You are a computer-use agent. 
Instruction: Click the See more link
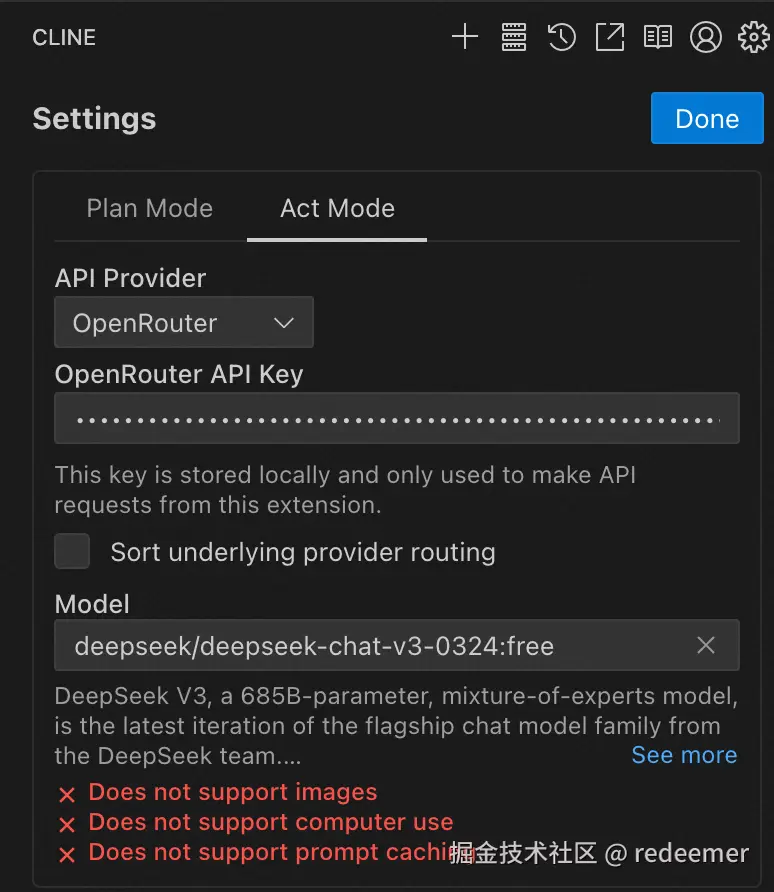pyautogui.click(x=684, y=755)
